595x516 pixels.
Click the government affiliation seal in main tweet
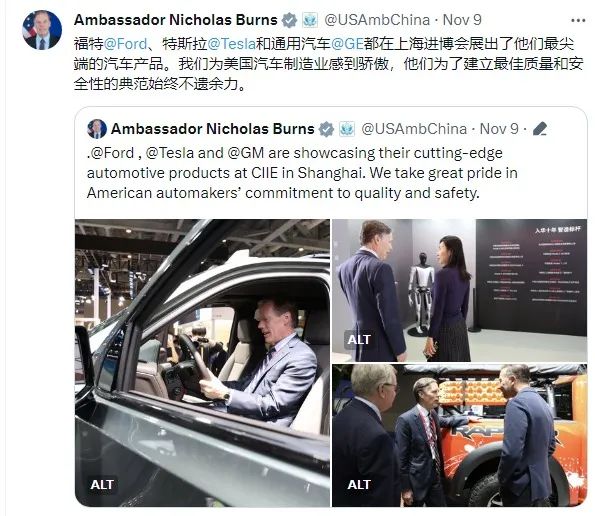tap(310, 20)
